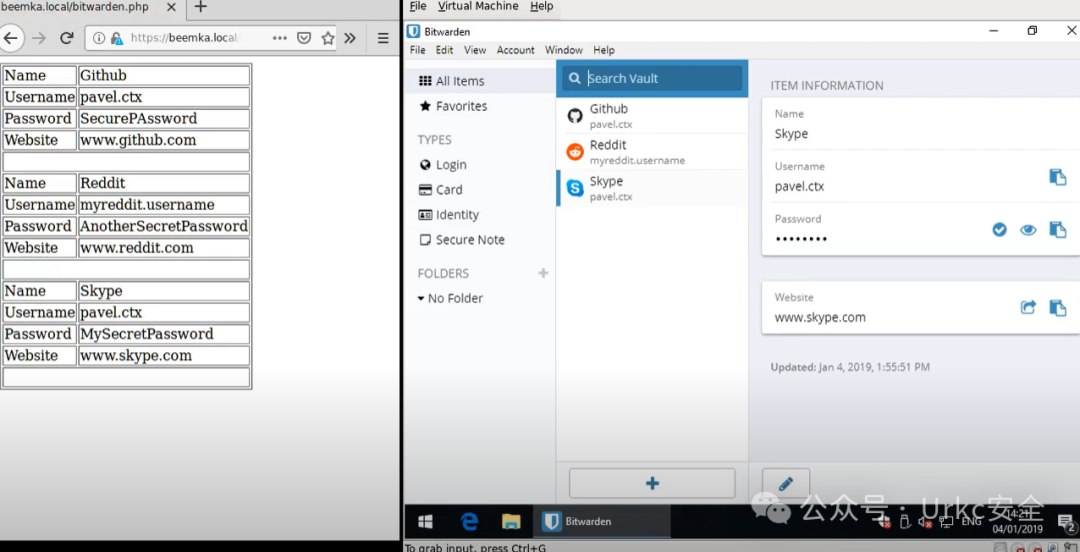View site information icon in address bar
1080x552 pixels.
pyautogui.click(x=99, y=39)
